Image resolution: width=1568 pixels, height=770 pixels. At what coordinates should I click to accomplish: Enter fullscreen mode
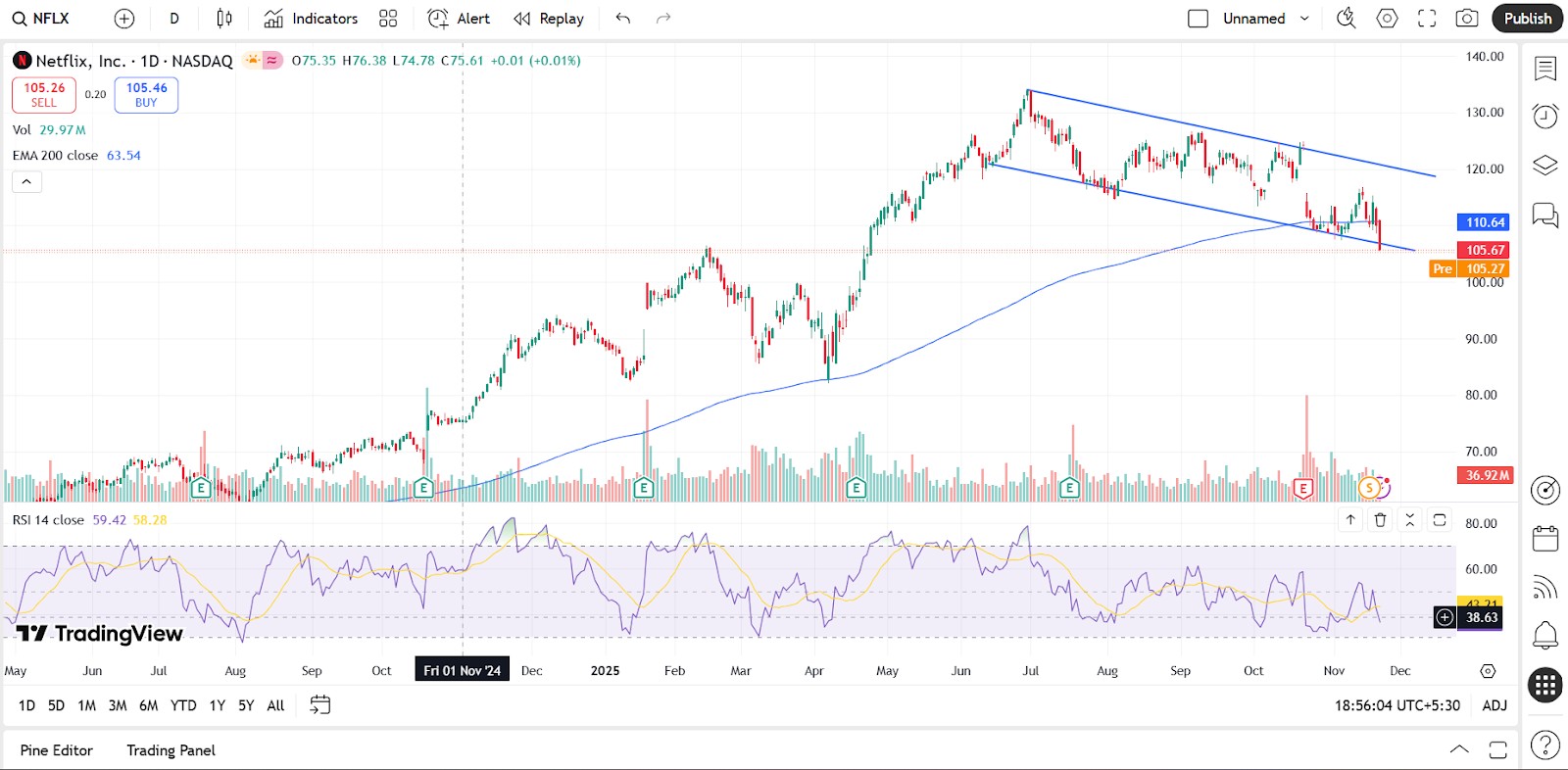click(1427, 19)
